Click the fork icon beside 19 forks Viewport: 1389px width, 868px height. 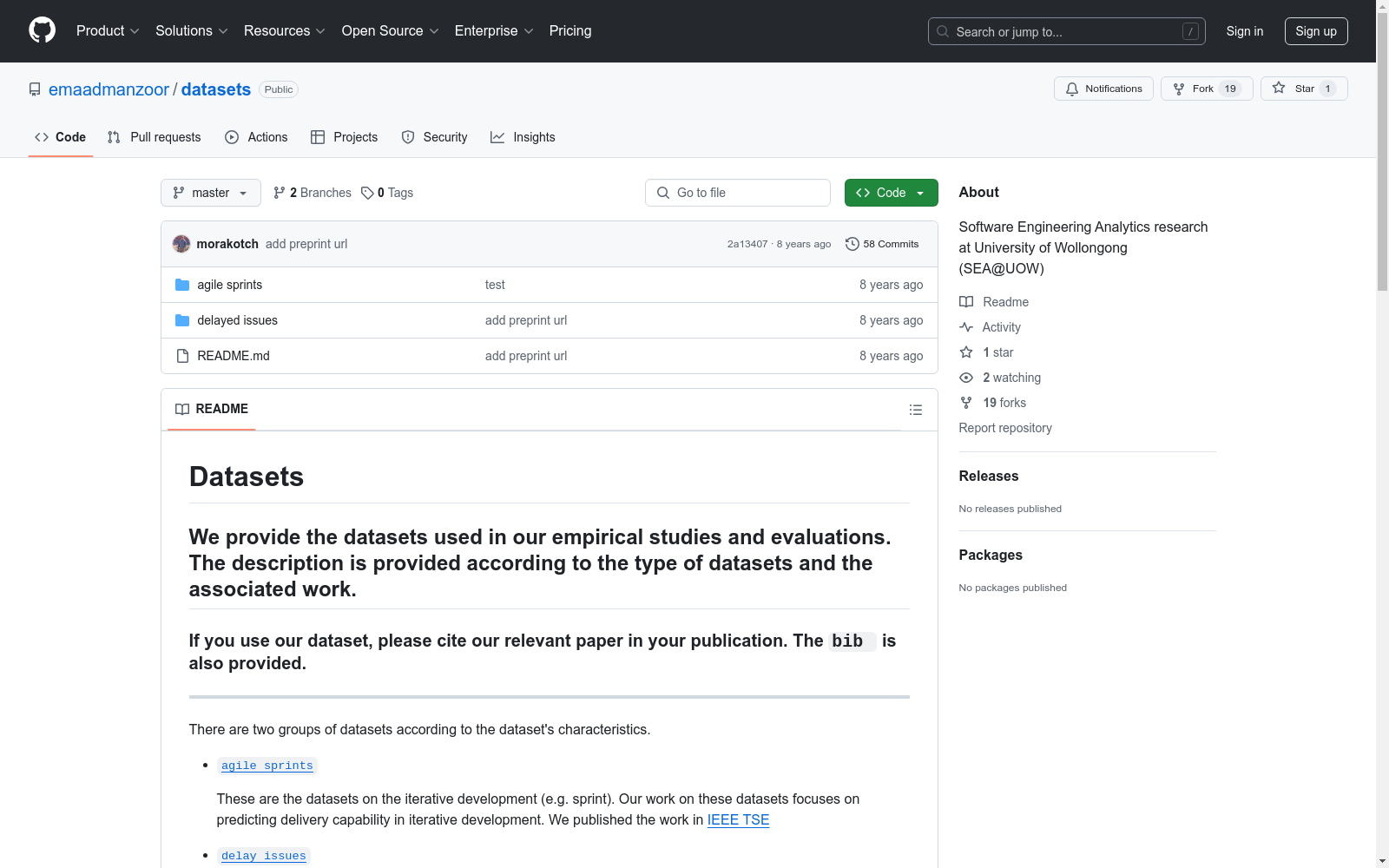point(966,403)
